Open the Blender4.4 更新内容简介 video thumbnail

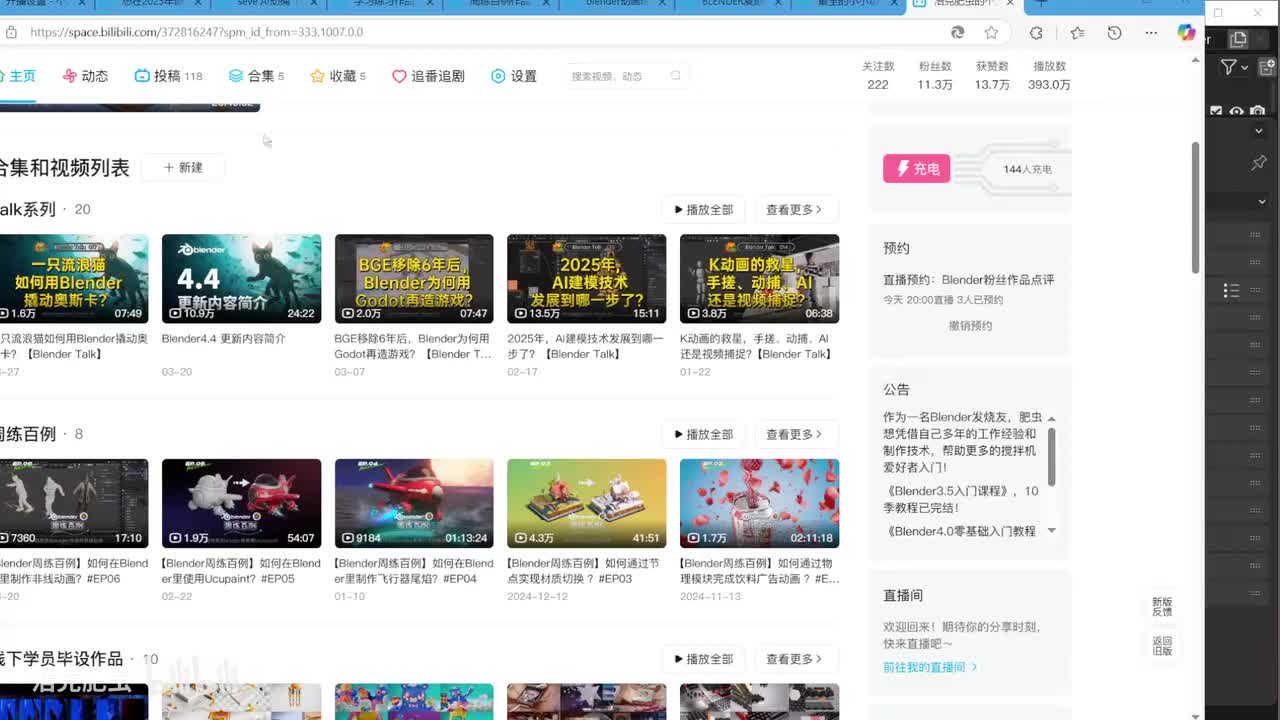click(x=241, y=279)
